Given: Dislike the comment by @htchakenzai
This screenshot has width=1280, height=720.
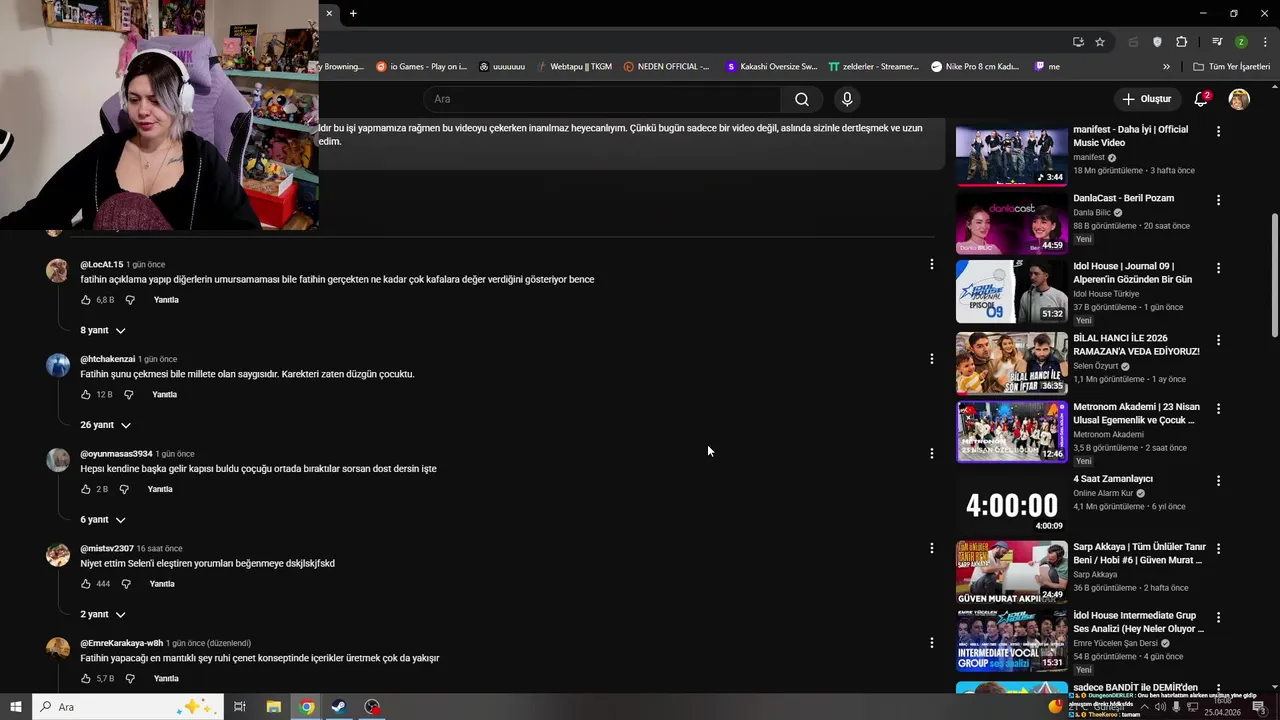Looking at the screenshot, I should (x=128, y=395).
